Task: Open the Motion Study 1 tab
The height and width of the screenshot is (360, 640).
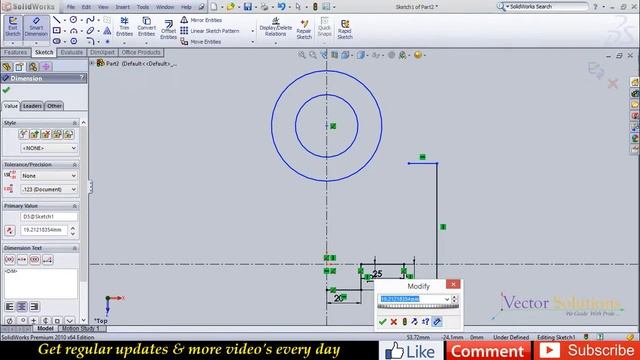Action: [81, 328]
